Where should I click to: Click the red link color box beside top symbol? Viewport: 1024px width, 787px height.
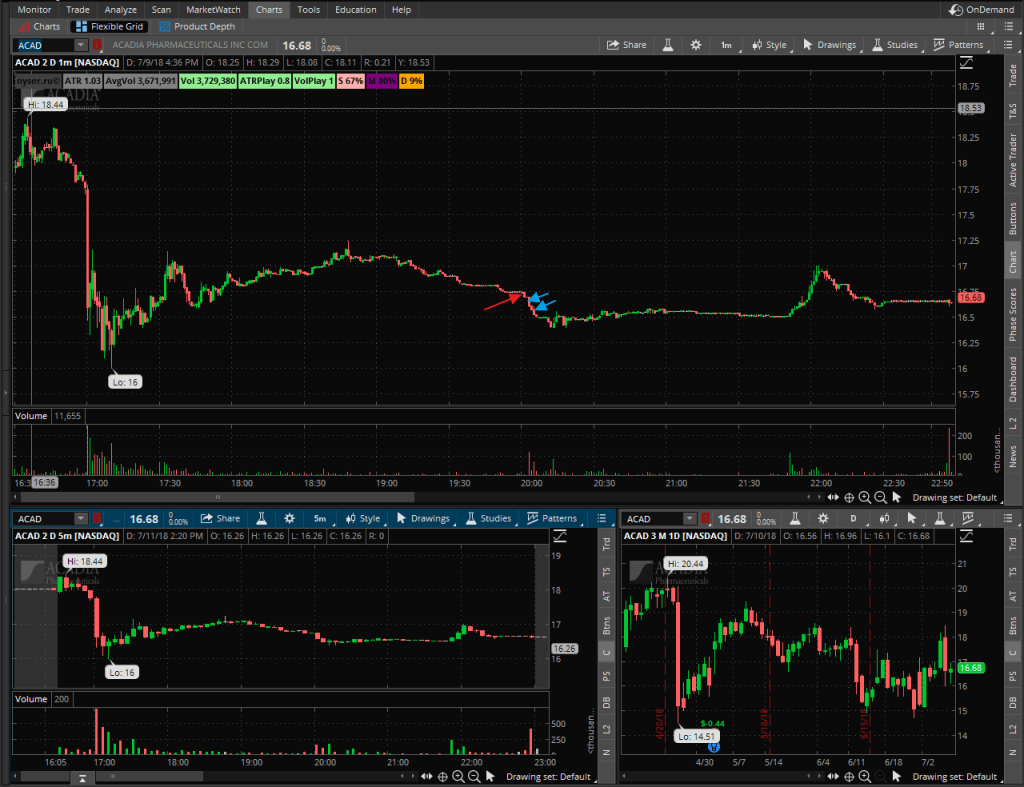[97, 45]
